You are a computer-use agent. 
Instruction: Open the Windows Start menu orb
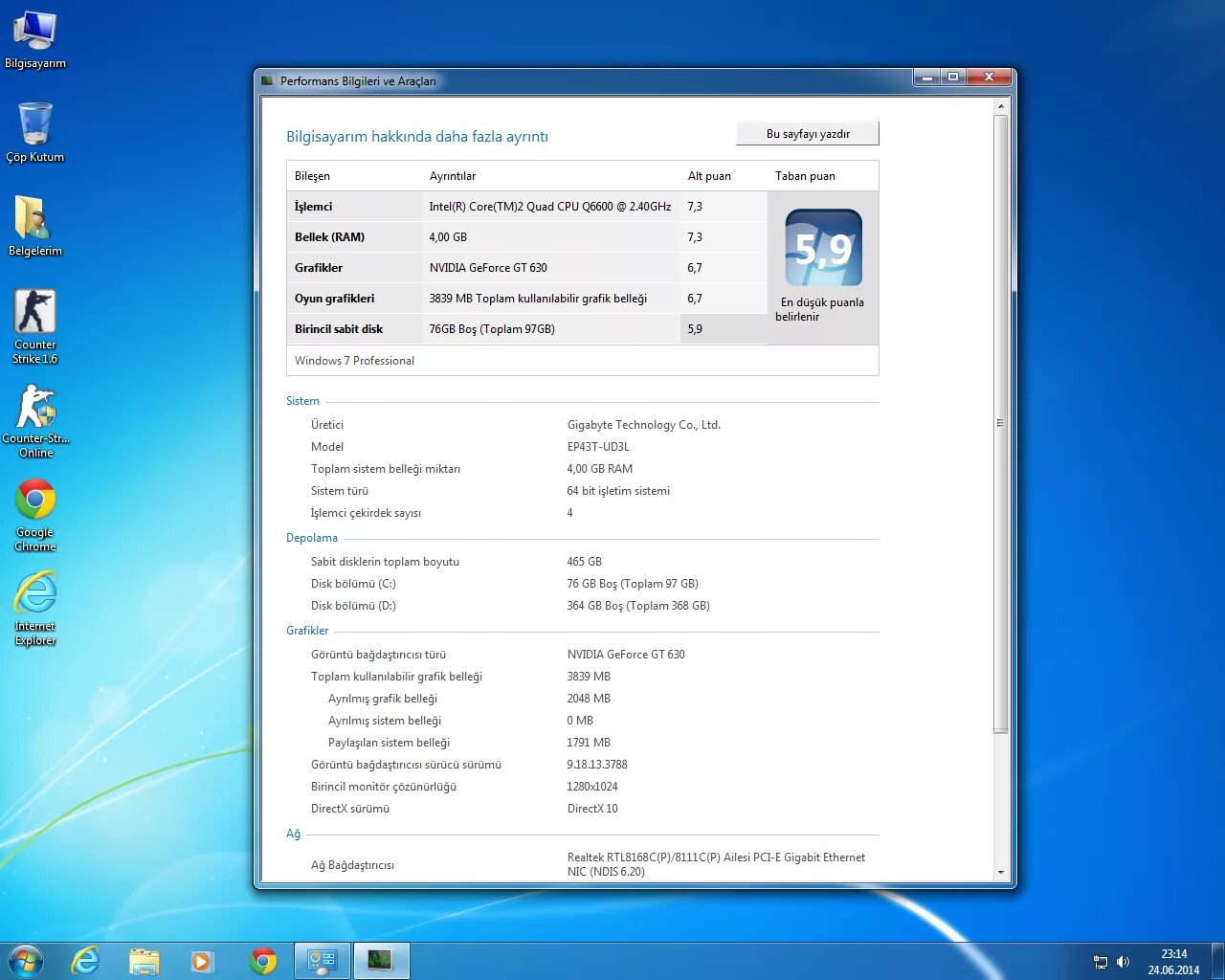[26, 960]
